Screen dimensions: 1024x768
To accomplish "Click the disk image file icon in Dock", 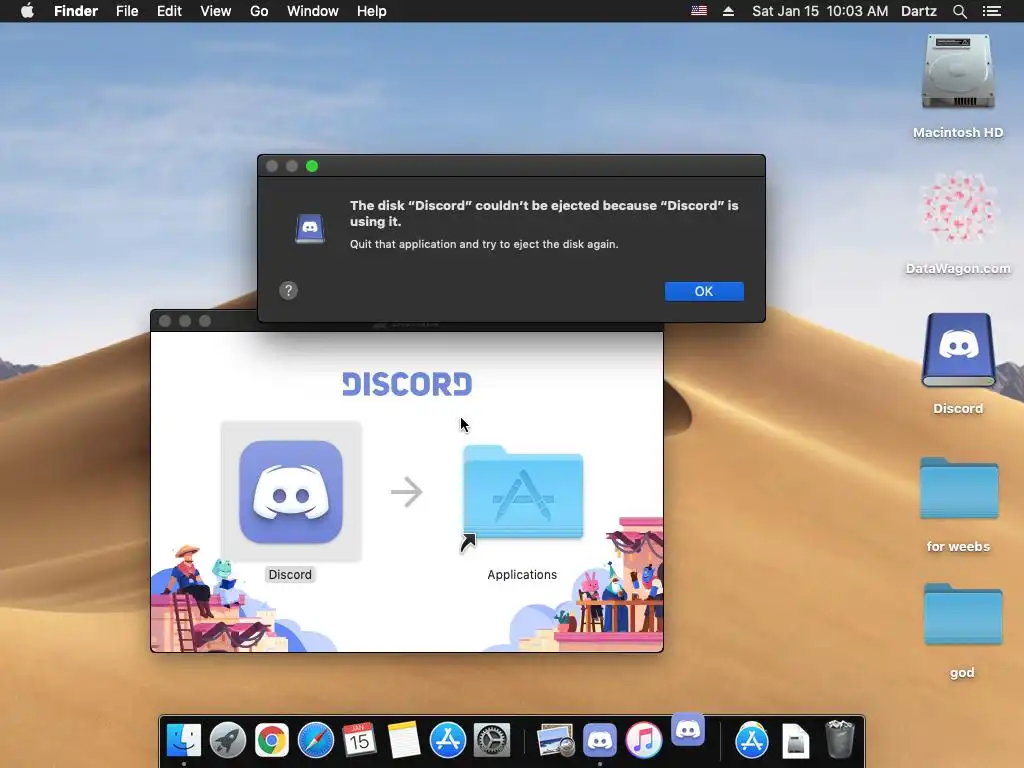I will [795, 741].
